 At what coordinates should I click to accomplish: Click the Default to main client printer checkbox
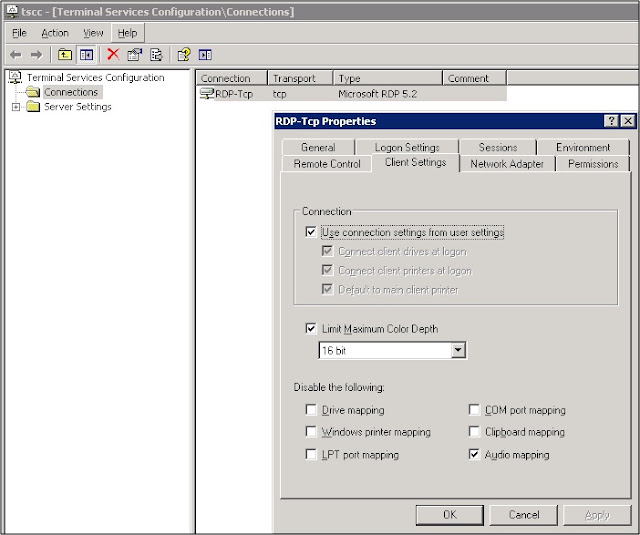(x=327, y=289)
